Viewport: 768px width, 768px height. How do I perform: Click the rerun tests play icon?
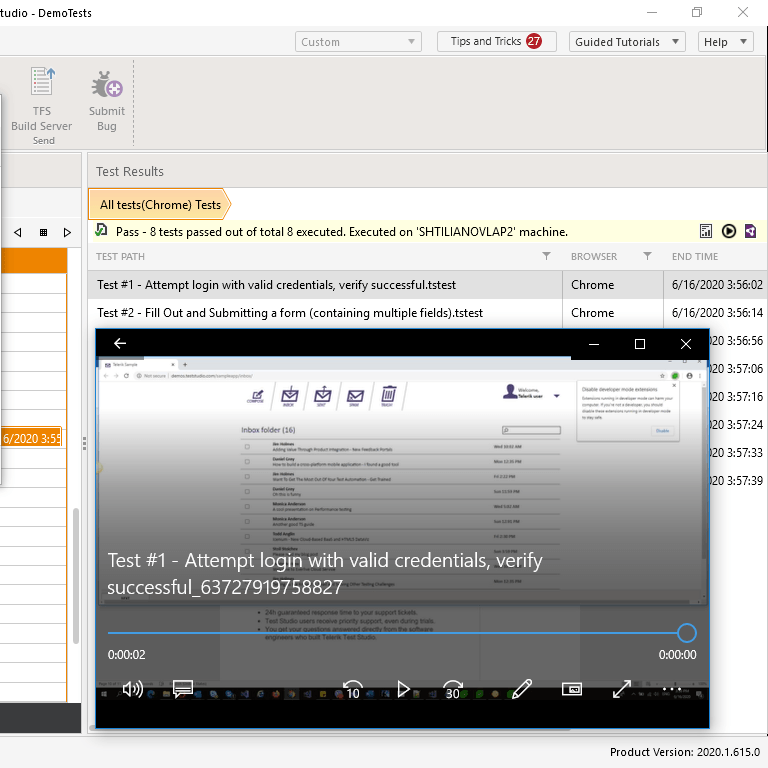[x=729, y=231]
